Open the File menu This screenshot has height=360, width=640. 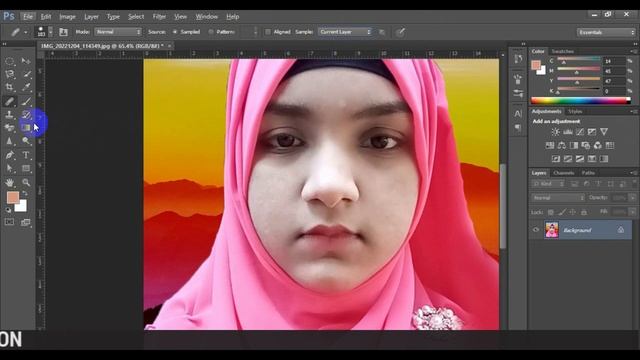(28, 17)
